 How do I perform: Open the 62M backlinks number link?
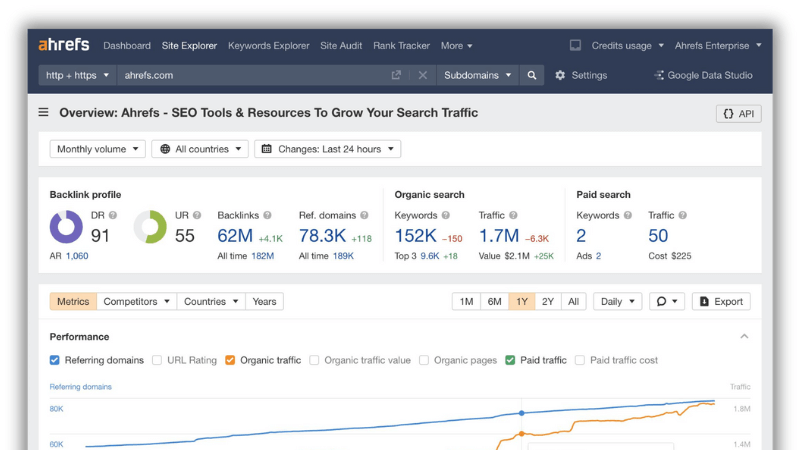click(235, 236)
